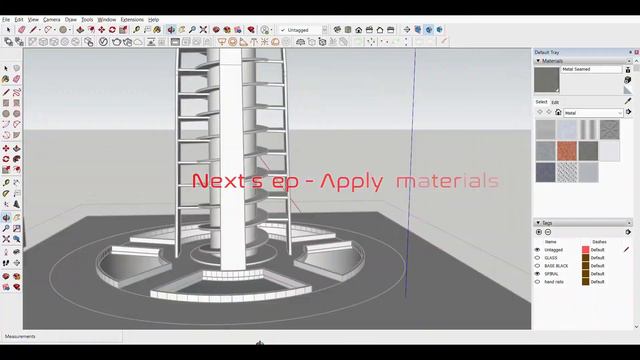Click the teapot render icon in second toolbar
640x360 pixels.
point(116,42)
